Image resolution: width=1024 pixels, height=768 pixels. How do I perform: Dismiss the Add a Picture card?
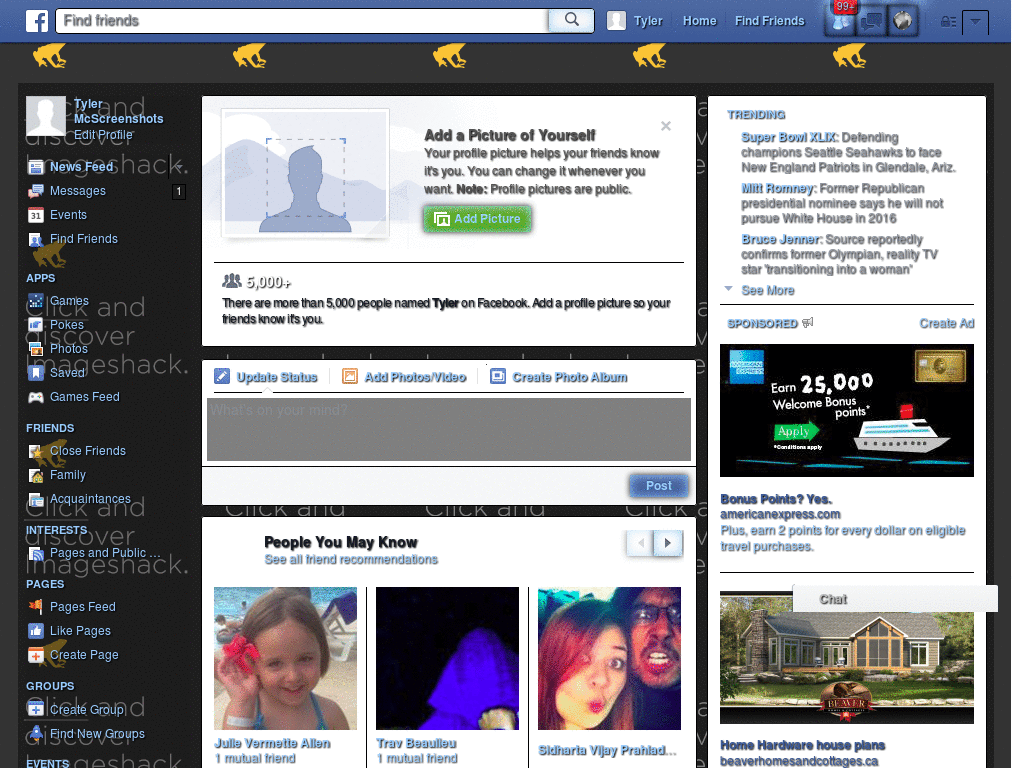pyautogui.click(x=665, y=126)
